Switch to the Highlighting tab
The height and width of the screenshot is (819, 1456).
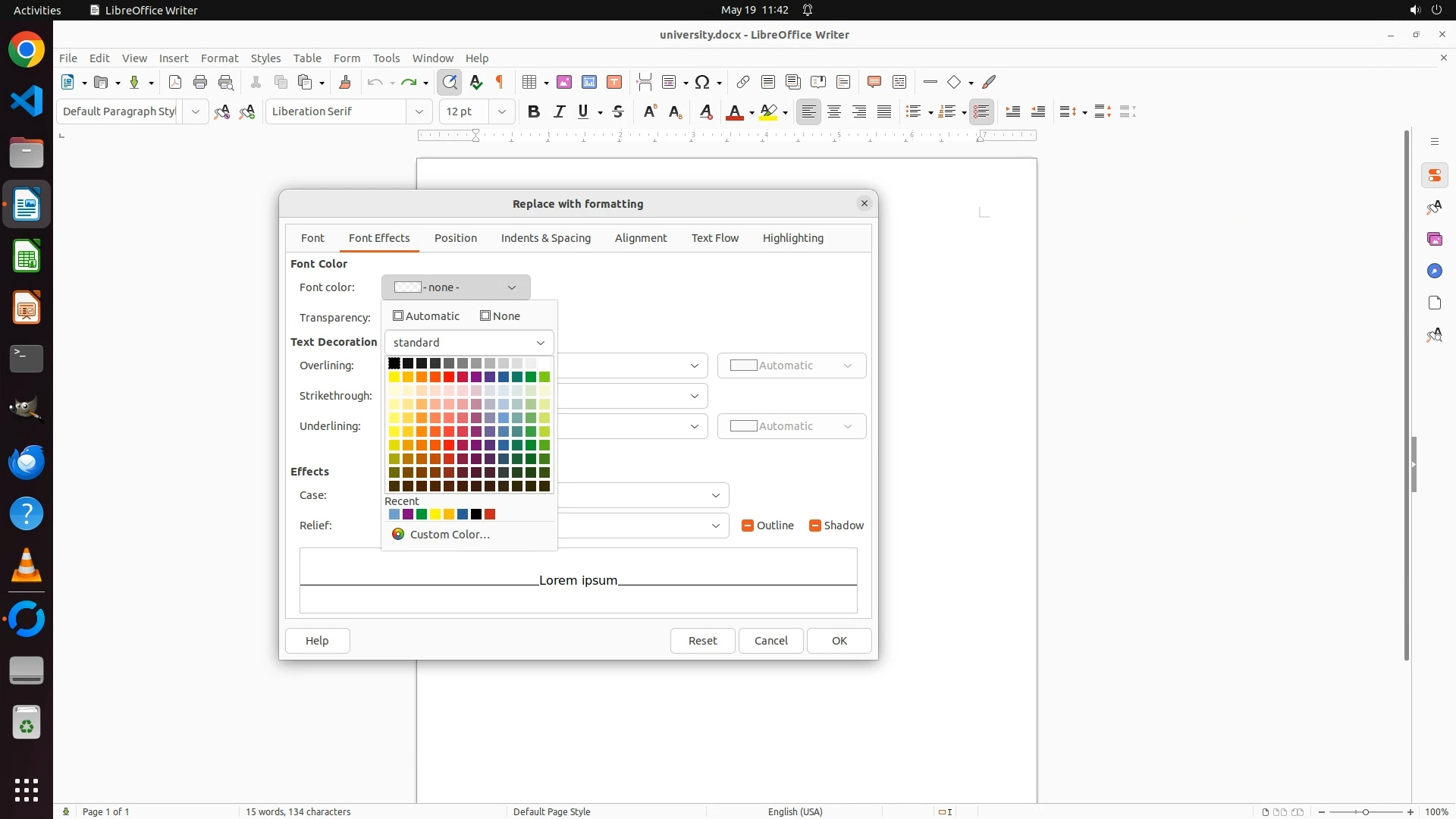(792, 238)
